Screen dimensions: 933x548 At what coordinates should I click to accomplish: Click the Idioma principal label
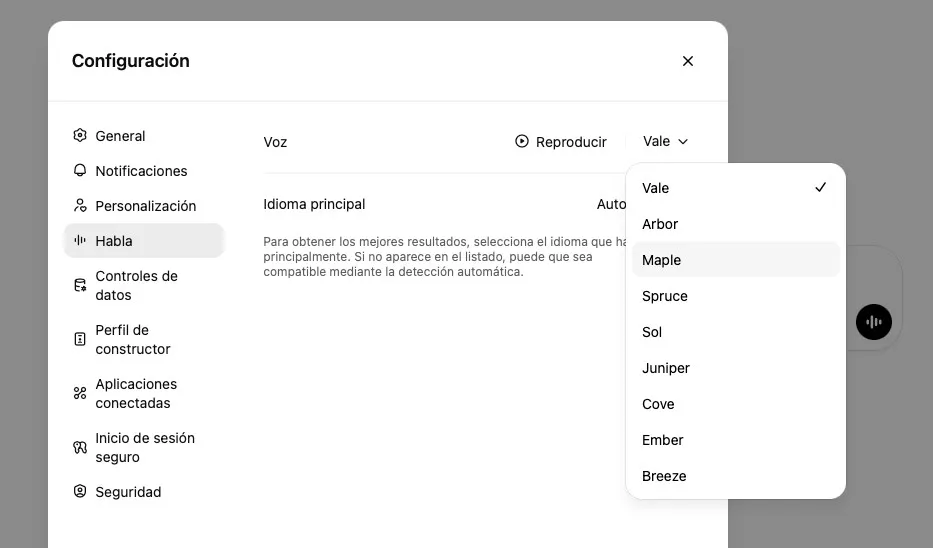click(x=314, y=204)
